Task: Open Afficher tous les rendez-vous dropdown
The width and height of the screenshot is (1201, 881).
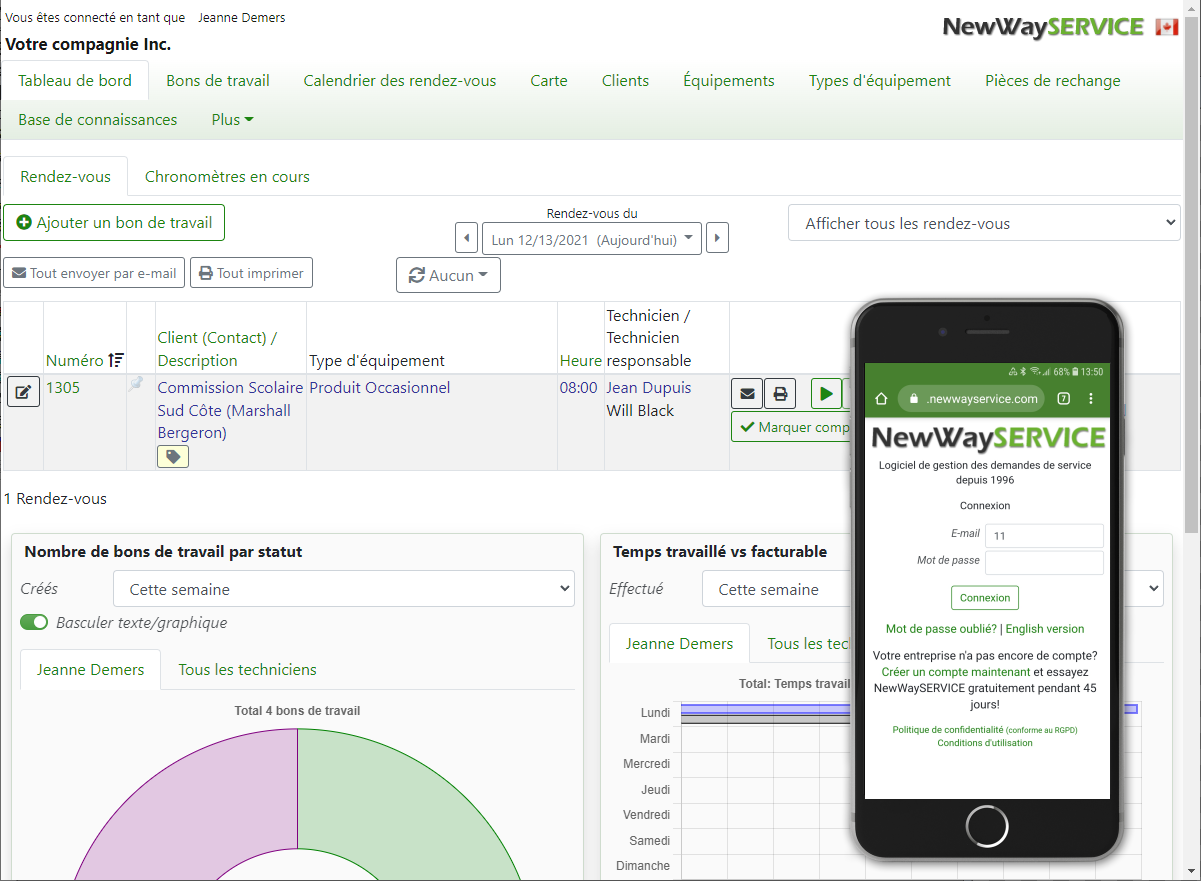Action: [984, 224]
